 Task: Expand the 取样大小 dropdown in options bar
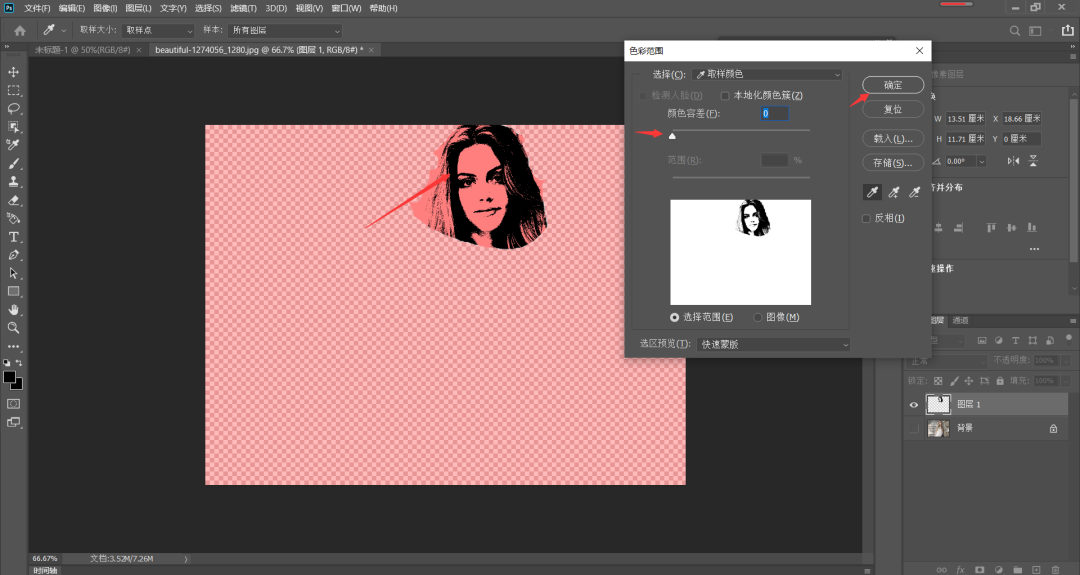[x=157, y=31]
